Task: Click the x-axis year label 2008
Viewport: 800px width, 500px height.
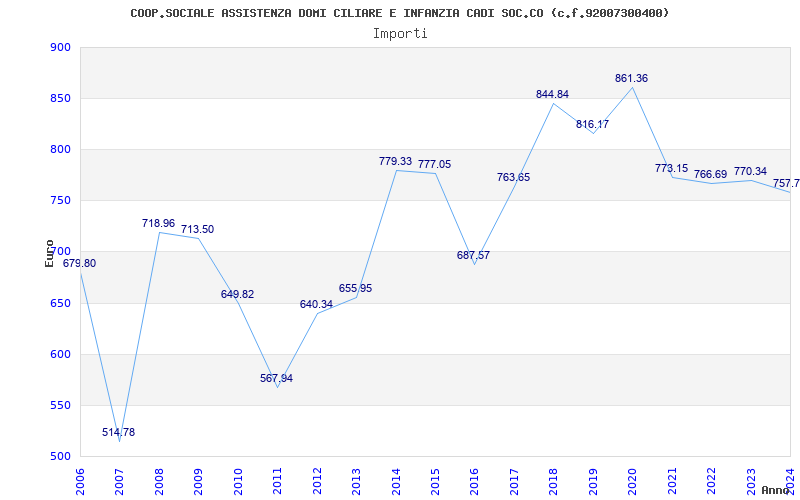Action: pos(159,481)
